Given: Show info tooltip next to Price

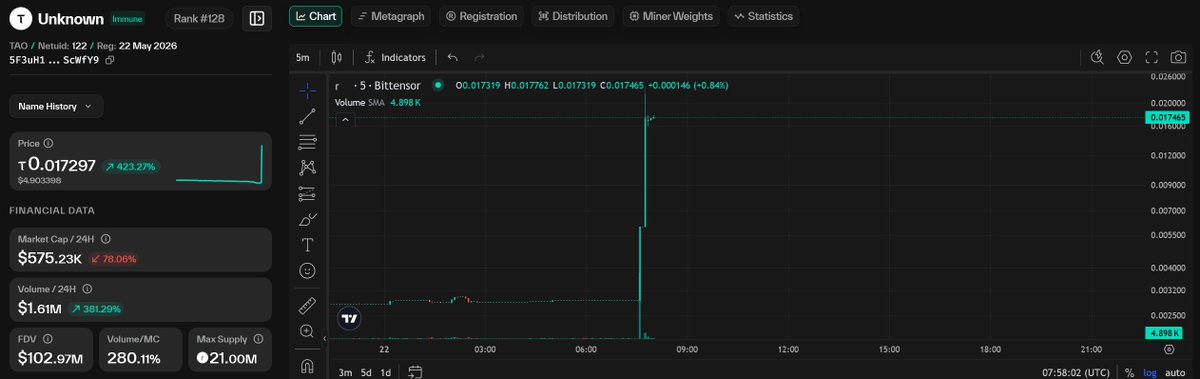Looking at the screenshot, I should [48, 144].
